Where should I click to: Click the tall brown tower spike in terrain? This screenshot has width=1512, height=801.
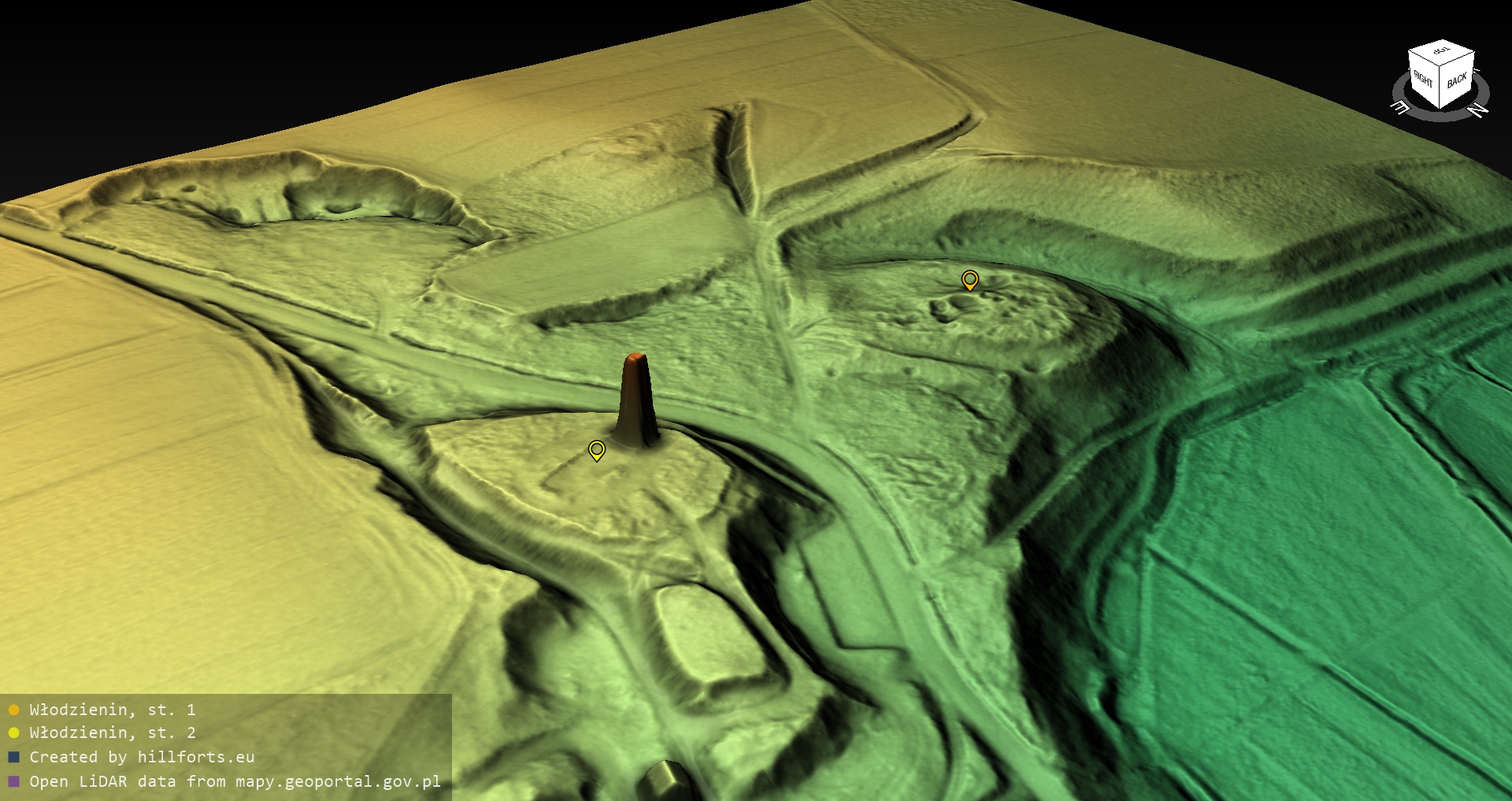point(636,402)
